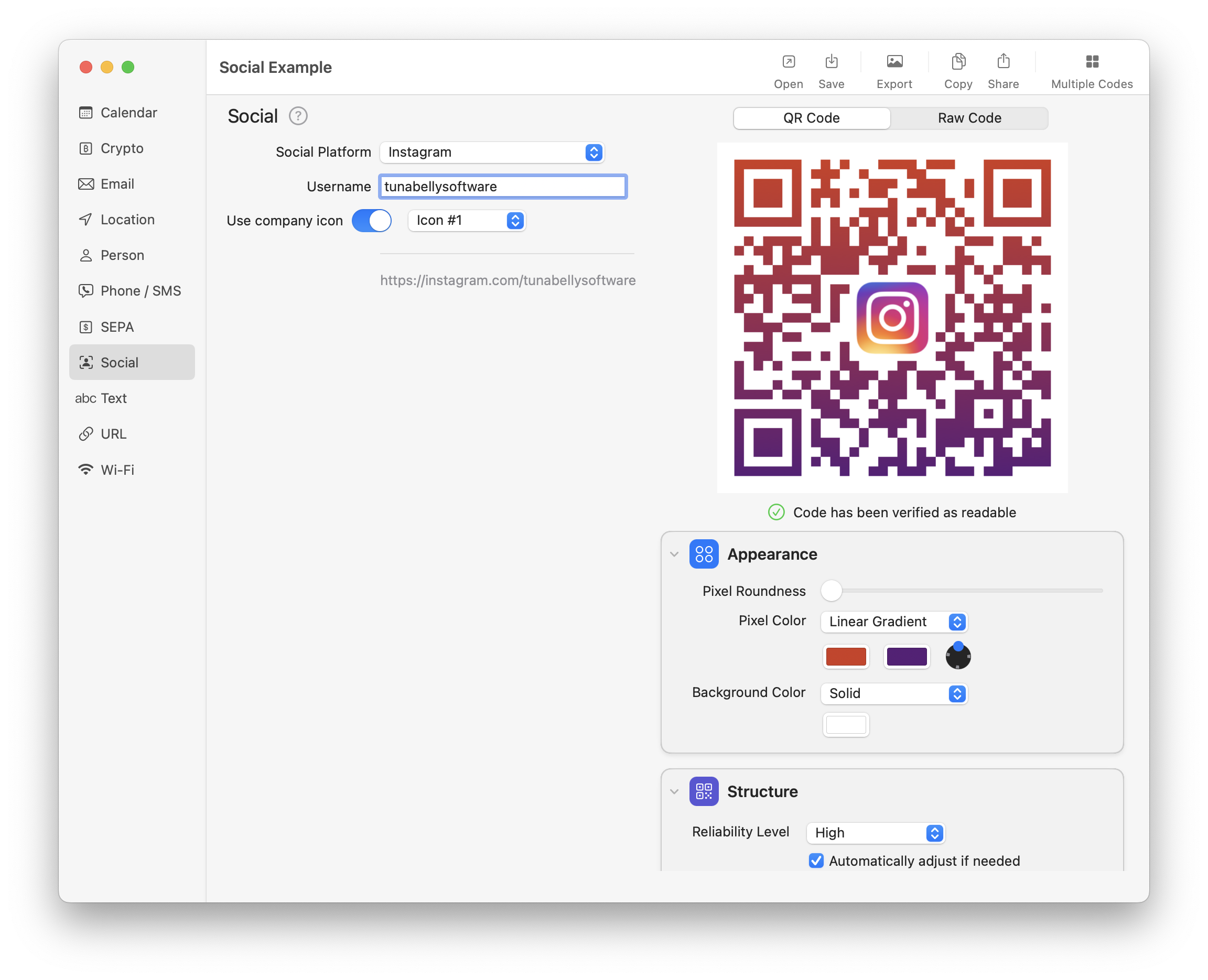
Task: Toggle QR Code verified status indicator
Action: tap(776, 512)
